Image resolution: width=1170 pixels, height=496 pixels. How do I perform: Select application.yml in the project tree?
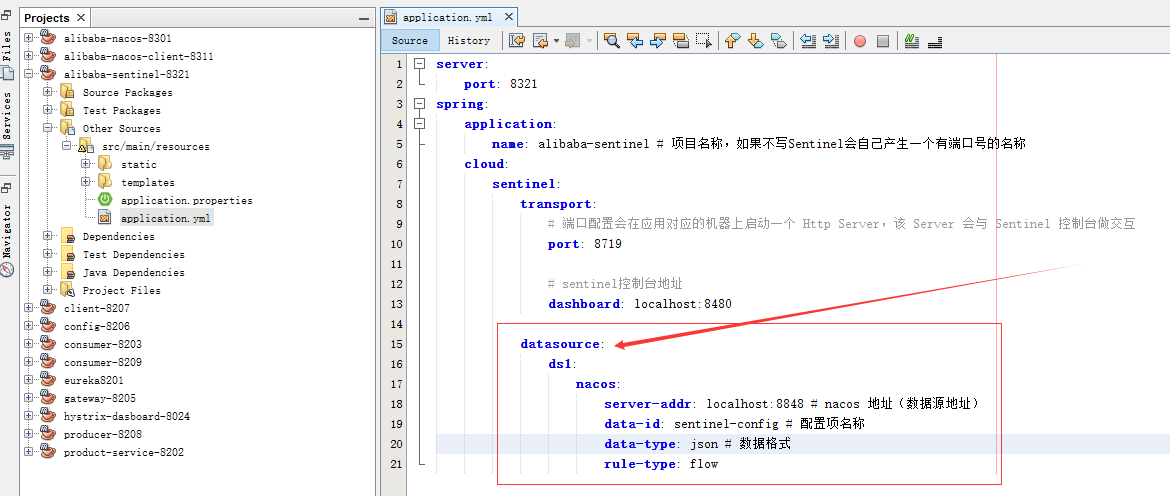166,219
